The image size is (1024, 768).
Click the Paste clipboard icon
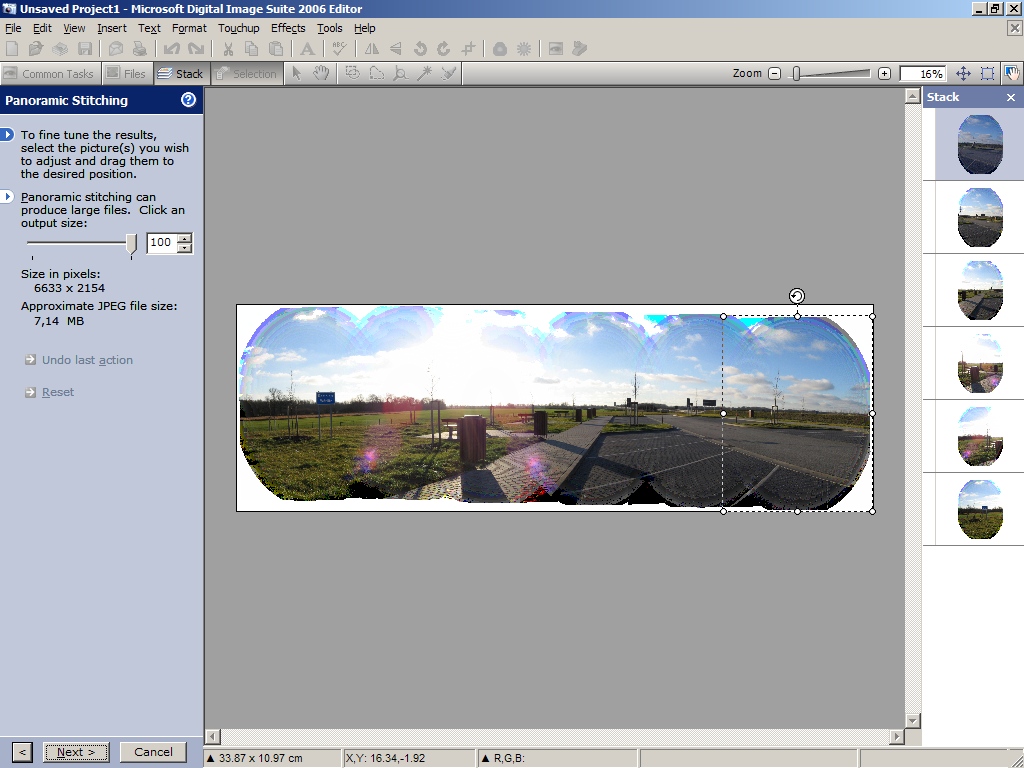tap(276, 49)
